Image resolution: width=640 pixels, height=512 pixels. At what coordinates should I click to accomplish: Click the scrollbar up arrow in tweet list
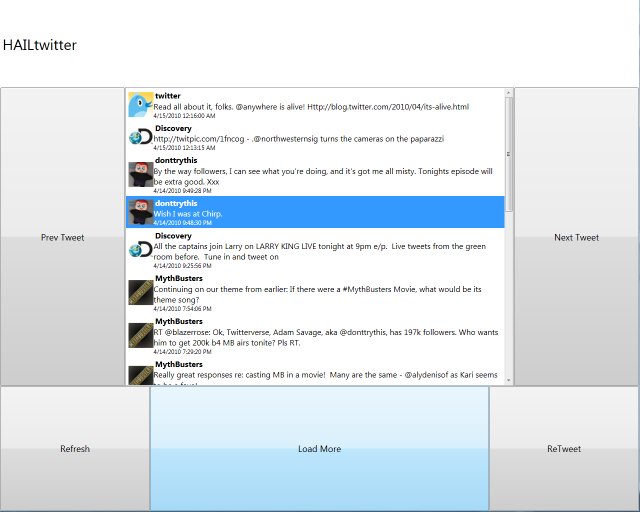point(509,93)
